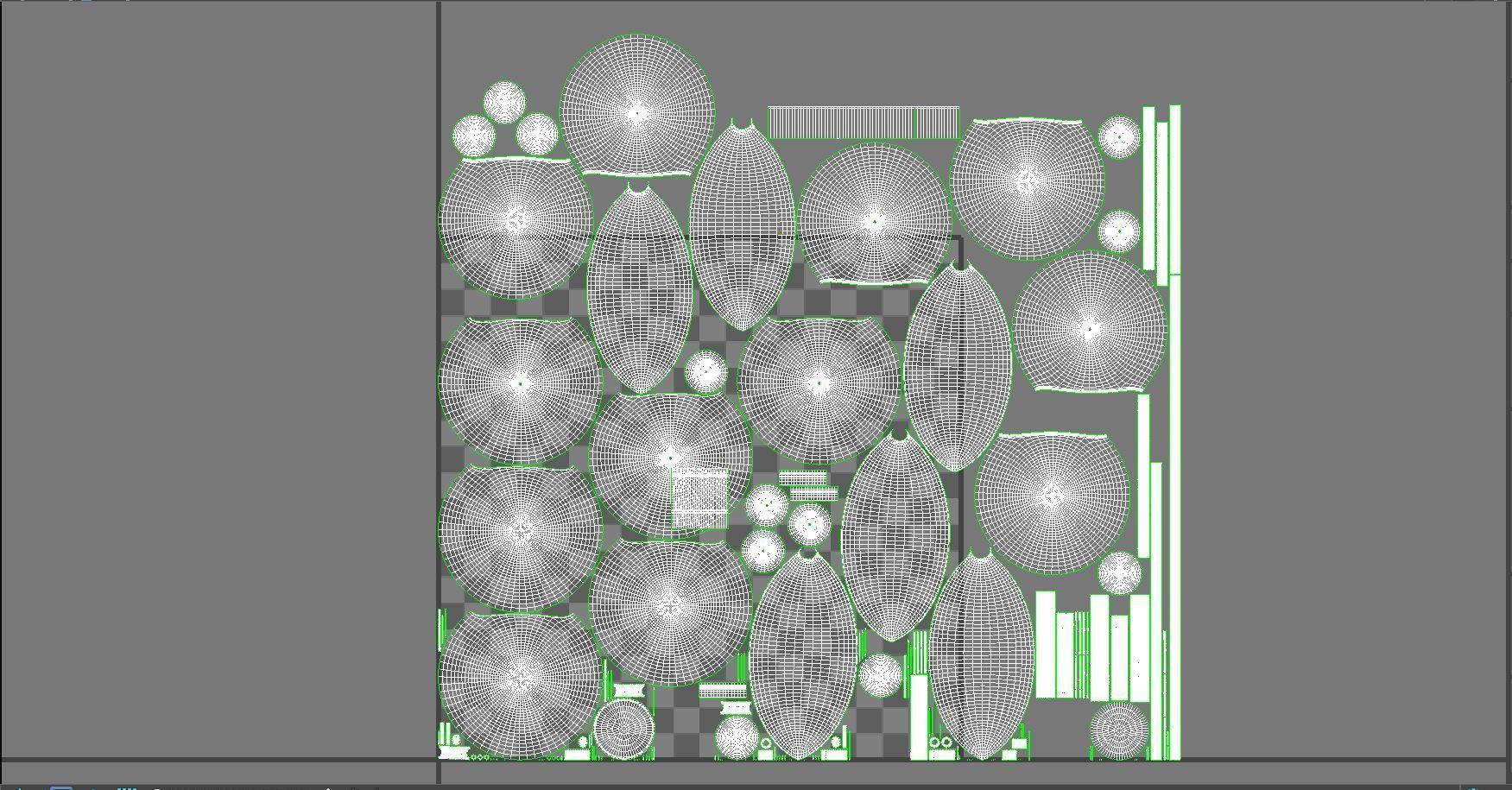Image resolution: width=1512 pixels, height=790 pixels.
Task: Select the small square grid UV shell
Action: coord(700,499)
